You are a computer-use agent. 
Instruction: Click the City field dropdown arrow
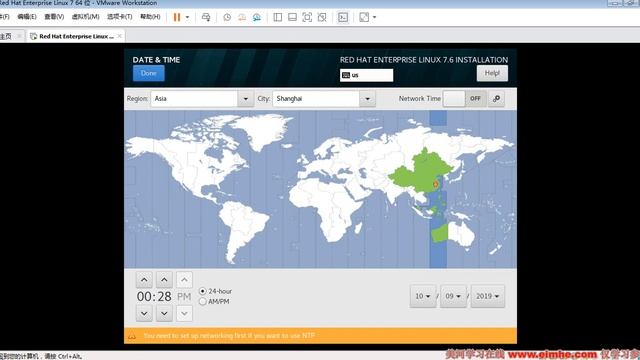(367, 99)
